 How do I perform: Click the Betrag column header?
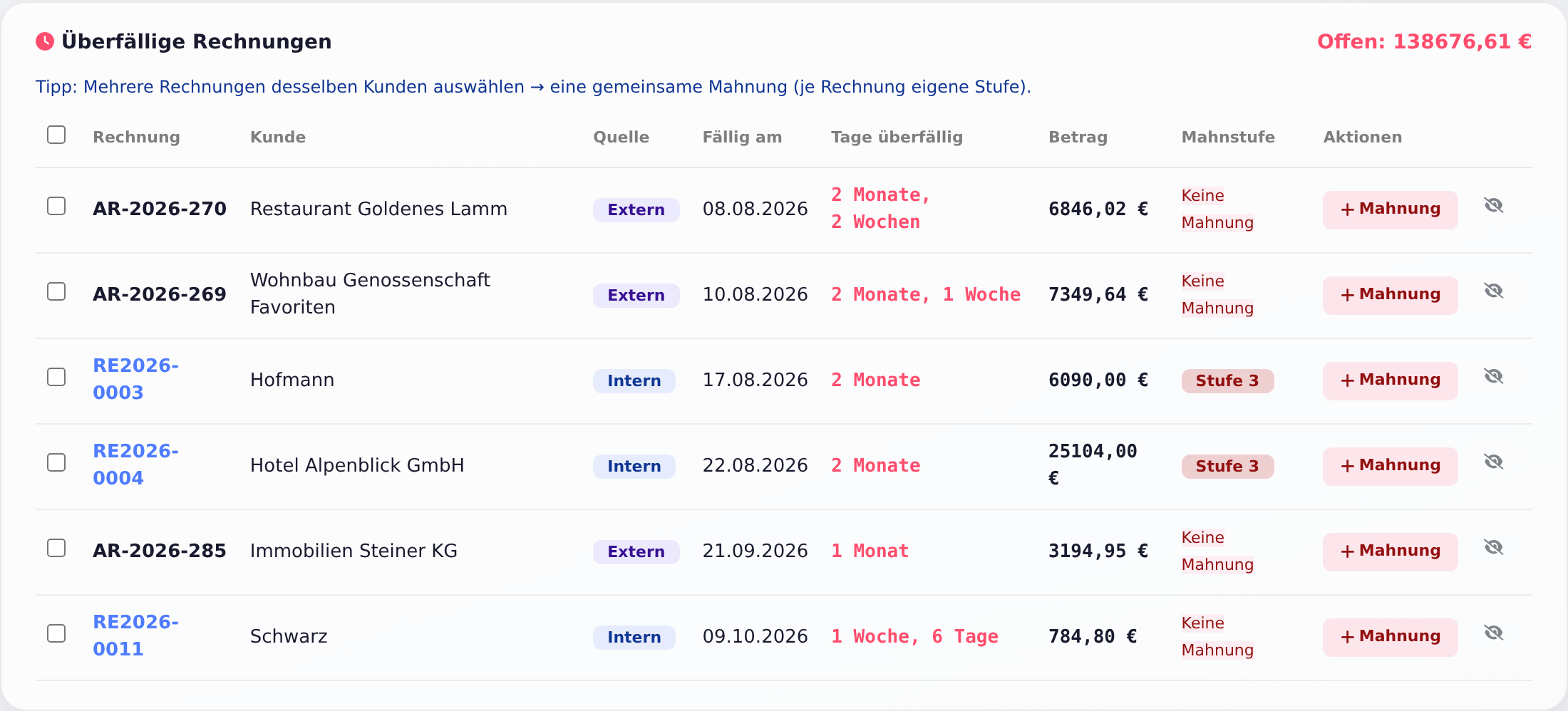[x=1078, y=137]
